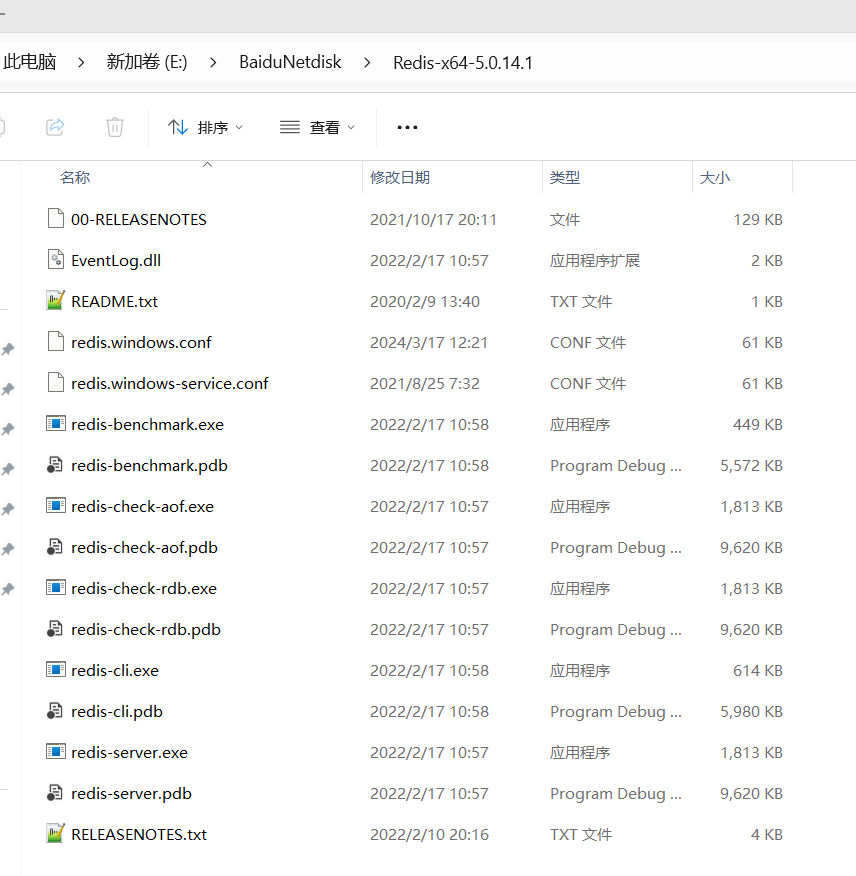The height and width of the screenshot is (876, 856).
Task: Click the size value 449 KB
Action: [x=758, y=425]
